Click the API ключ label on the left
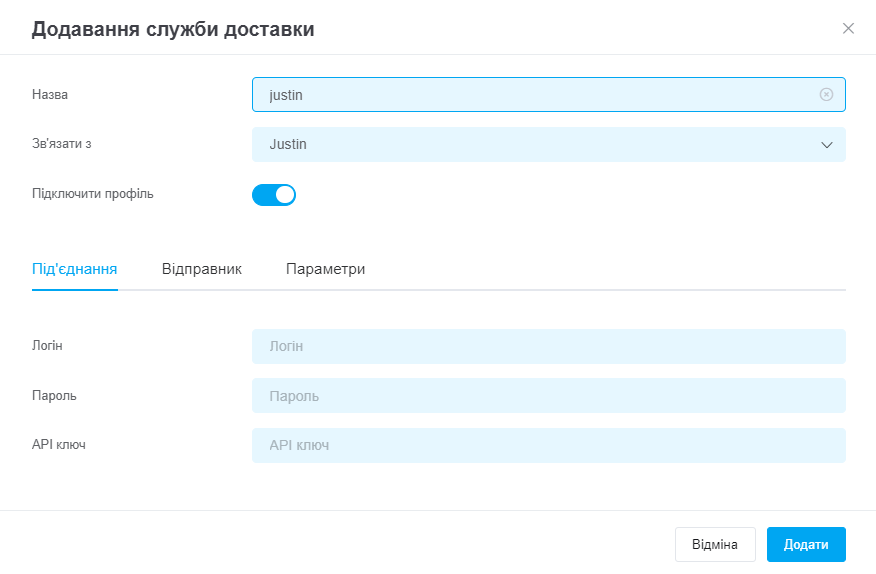 tap(59, 444)
